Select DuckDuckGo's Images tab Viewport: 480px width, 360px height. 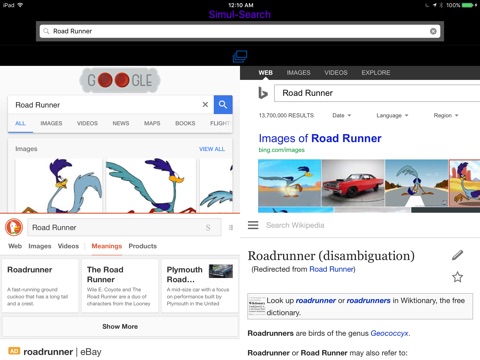coord(40,246)
